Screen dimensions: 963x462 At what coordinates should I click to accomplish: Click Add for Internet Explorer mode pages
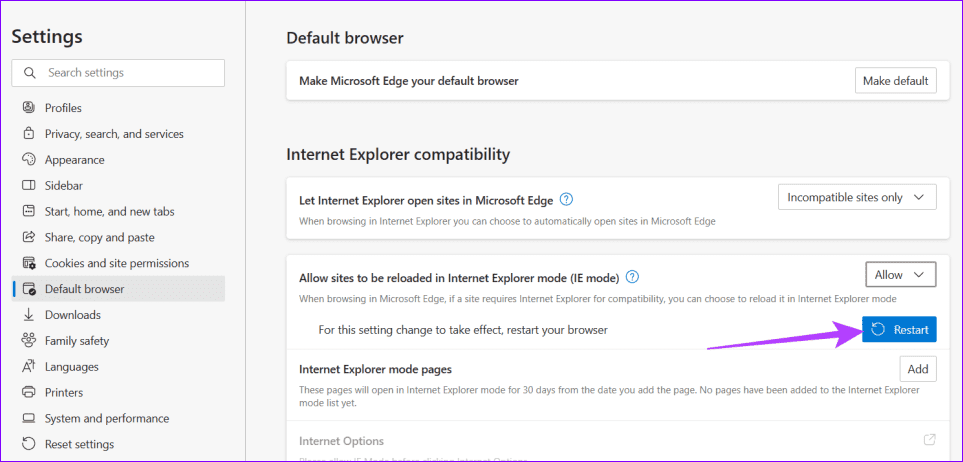(x=918, y=369)
